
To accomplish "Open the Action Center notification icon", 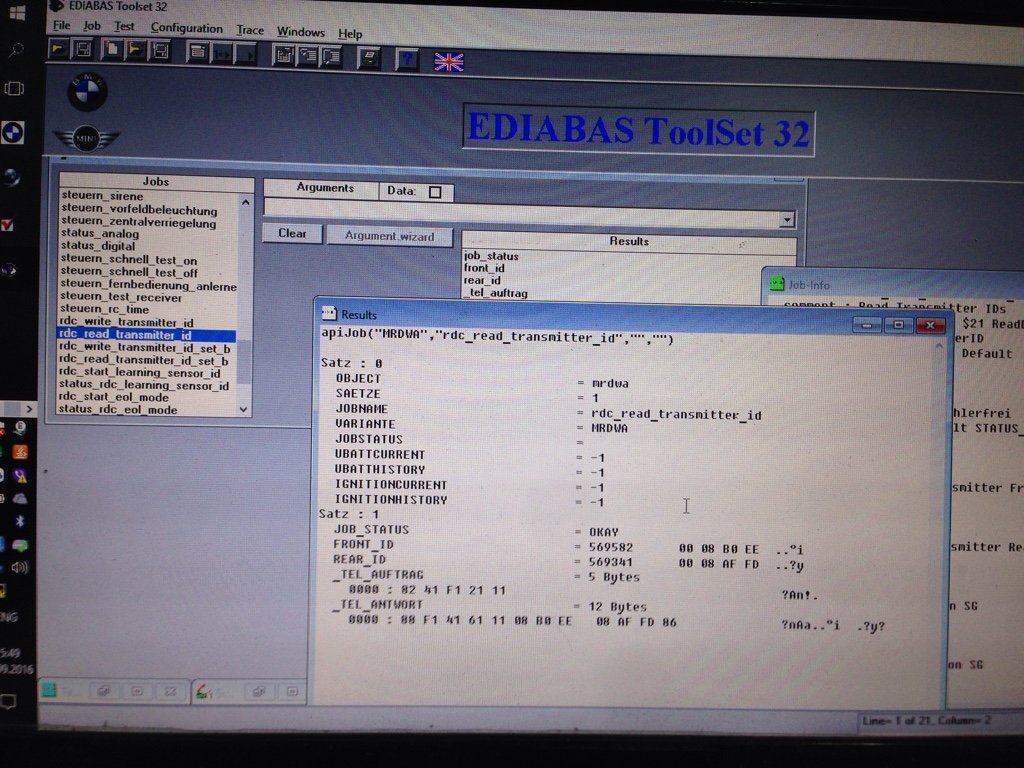I will point(8,702).
